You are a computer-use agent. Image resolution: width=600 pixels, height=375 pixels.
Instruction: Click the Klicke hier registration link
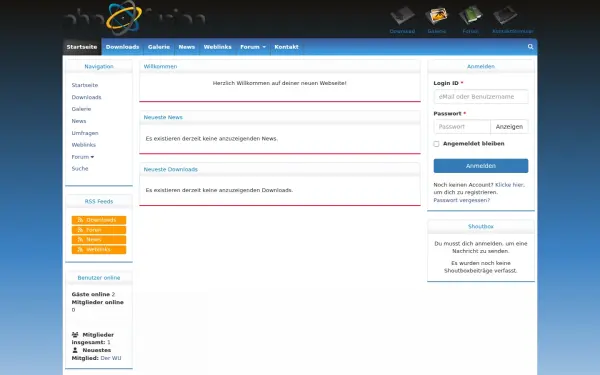(509, 185)
